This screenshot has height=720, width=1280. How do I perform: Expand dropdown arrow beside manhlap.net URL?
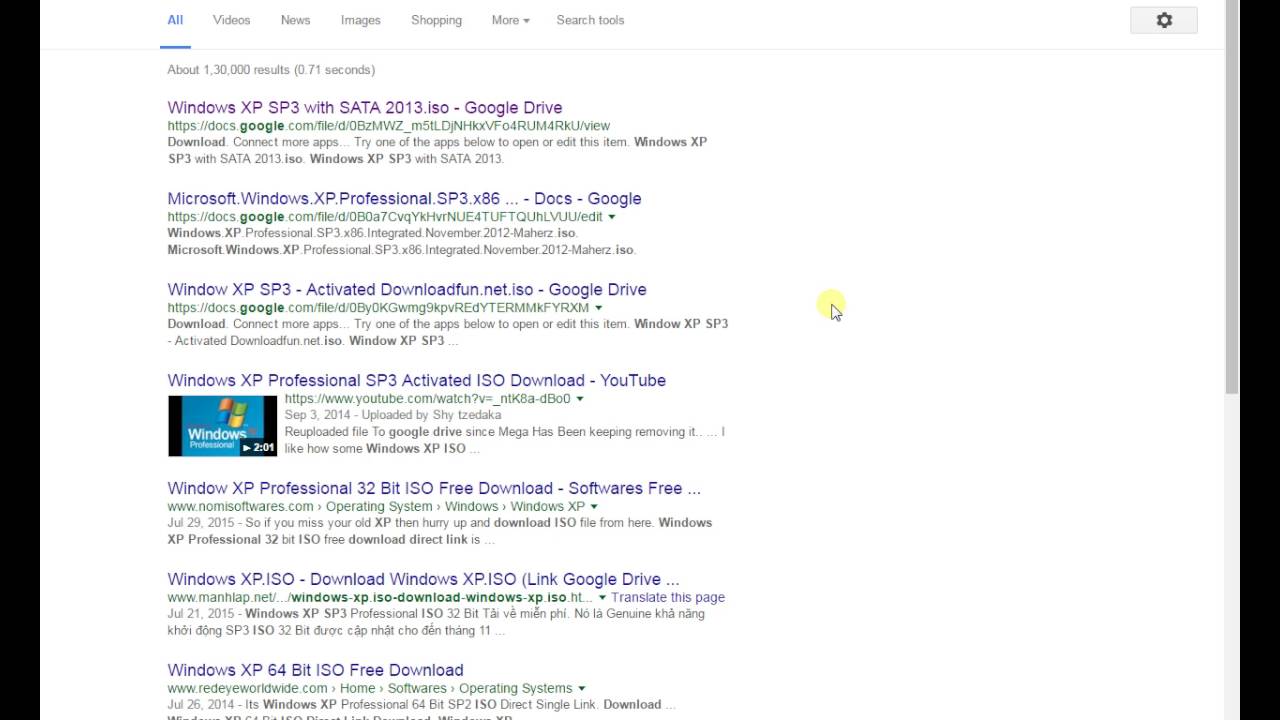point(602,598)
